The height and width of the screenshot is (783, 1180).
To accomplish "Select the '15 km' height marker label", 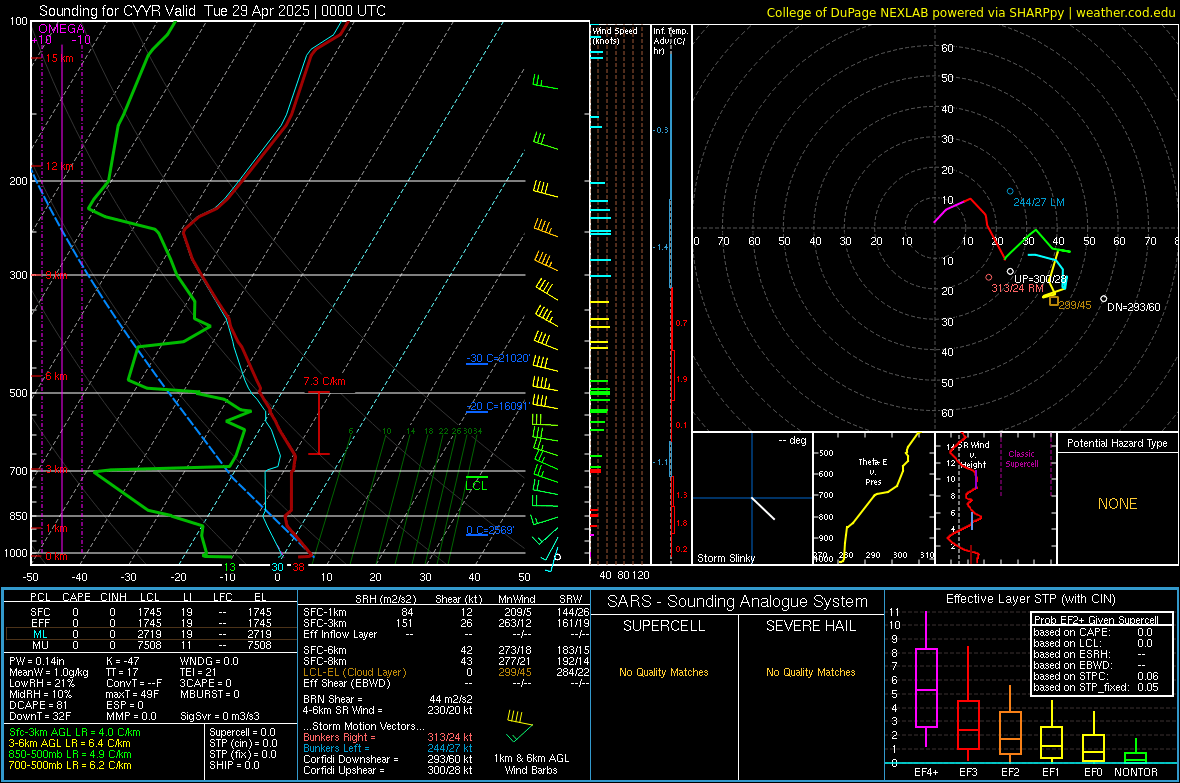I will (59, 58).
